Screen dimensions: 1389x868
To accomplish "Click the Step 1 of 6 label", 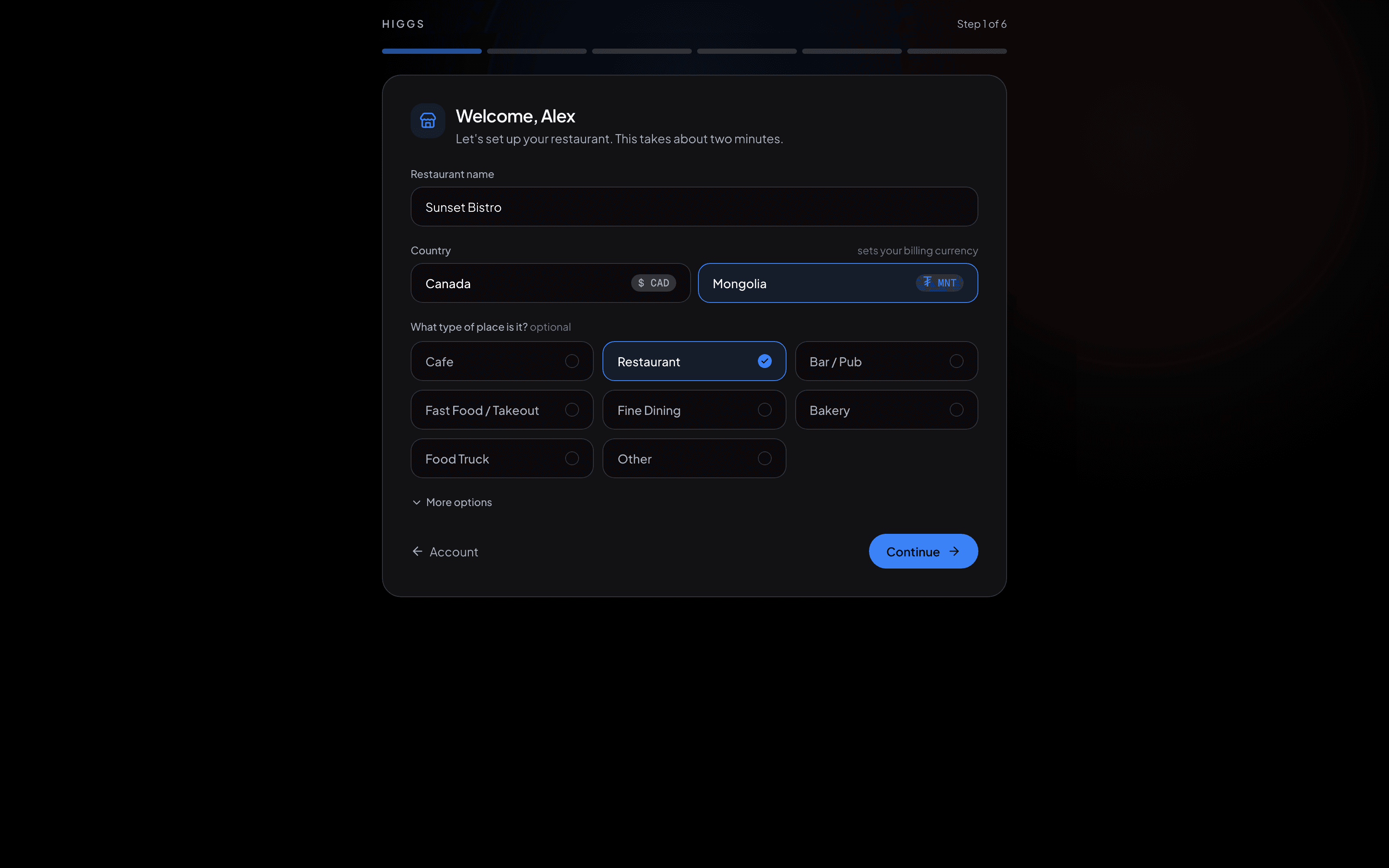I will coord(981,24).
